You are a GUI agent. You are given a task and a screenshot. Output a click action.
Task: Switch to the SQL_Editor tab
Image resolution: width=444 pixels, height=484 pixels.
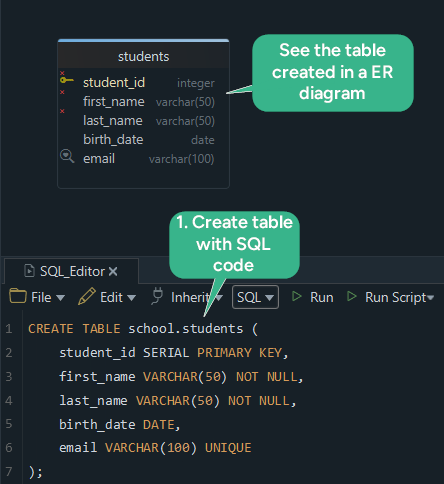tap(72, 271)
